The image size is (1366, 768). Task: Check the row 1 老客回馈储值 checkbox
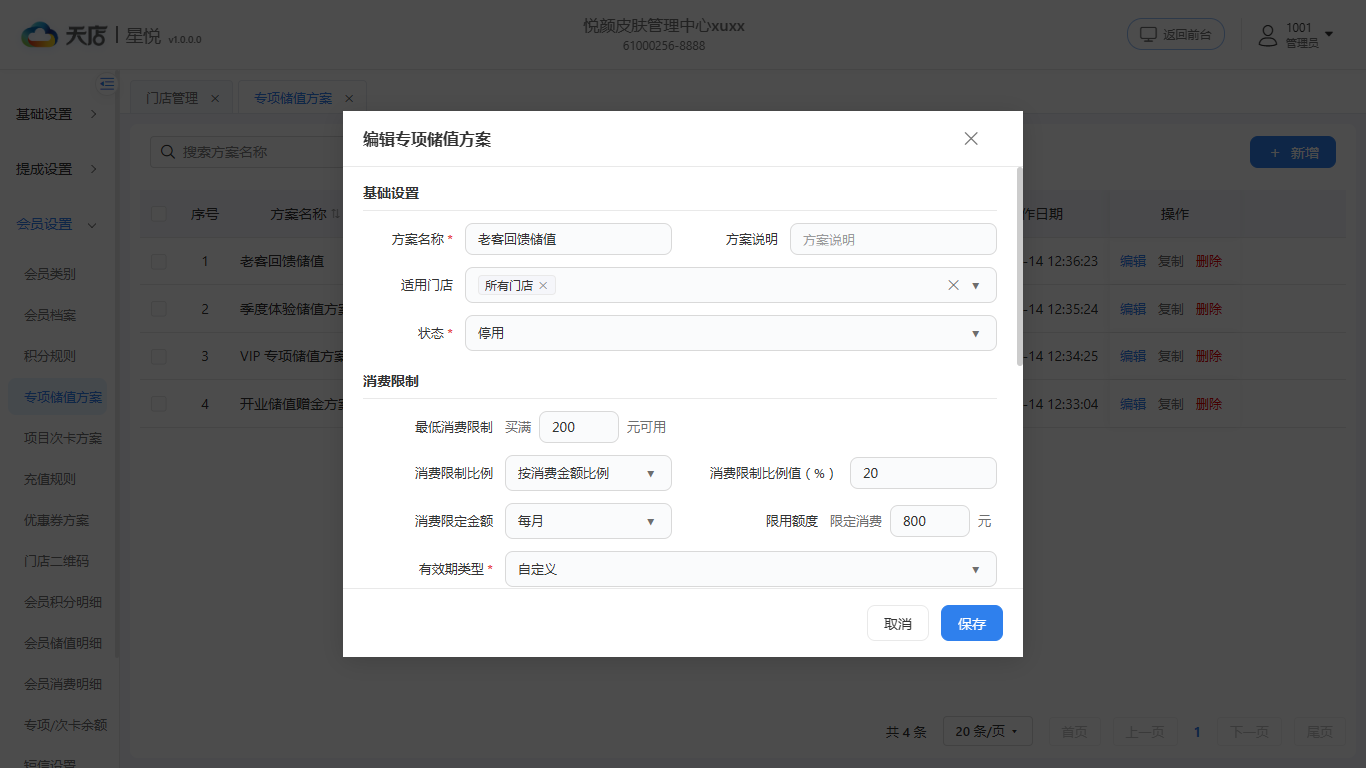159,261
